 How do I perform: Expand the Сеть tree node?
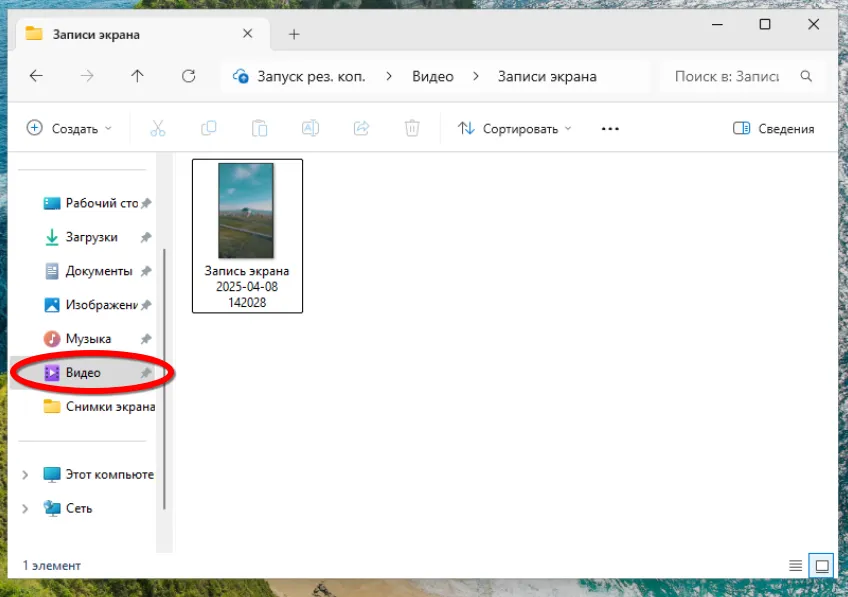pos(26,509)
